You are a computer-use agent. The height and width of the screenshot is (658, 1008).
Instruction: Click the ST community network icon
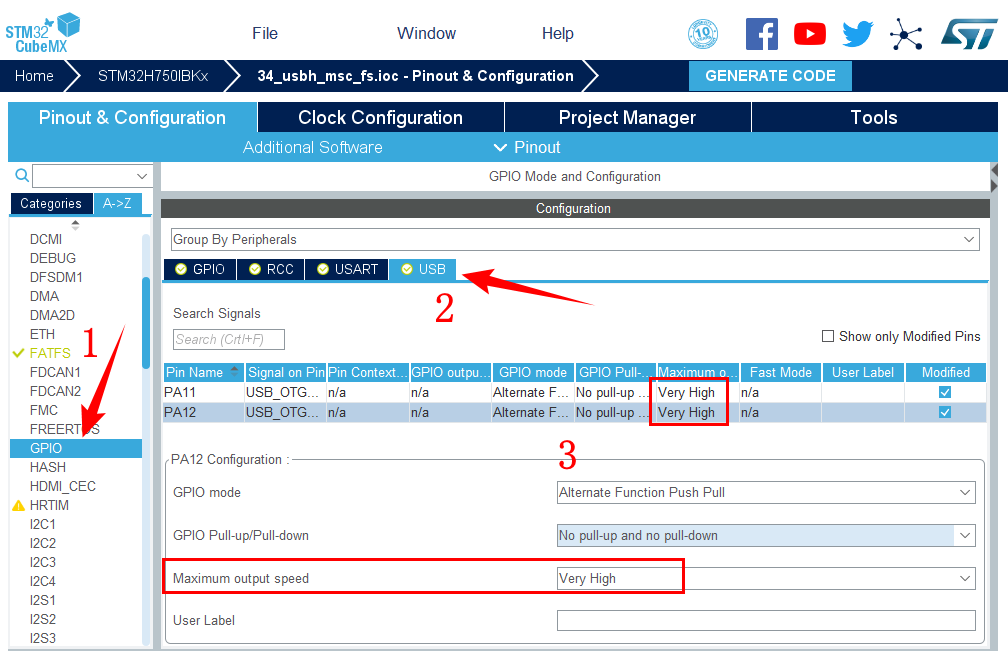point(906,34)
